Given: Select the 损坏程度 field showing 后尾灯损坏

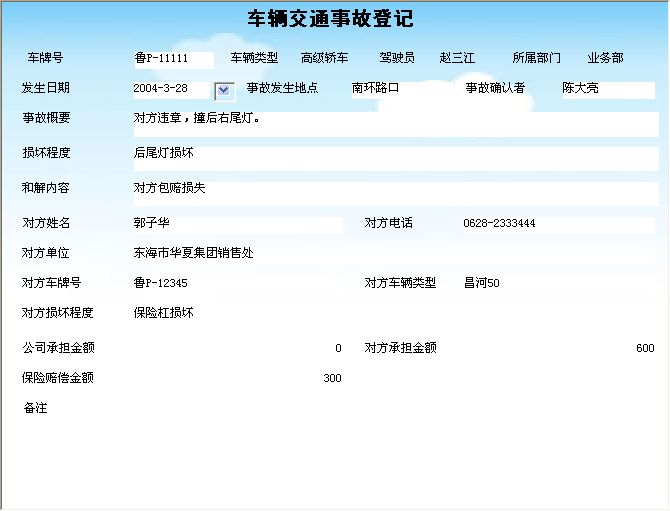Looking at the screenshot, I should pyautogui.click(x=395, y=158).
